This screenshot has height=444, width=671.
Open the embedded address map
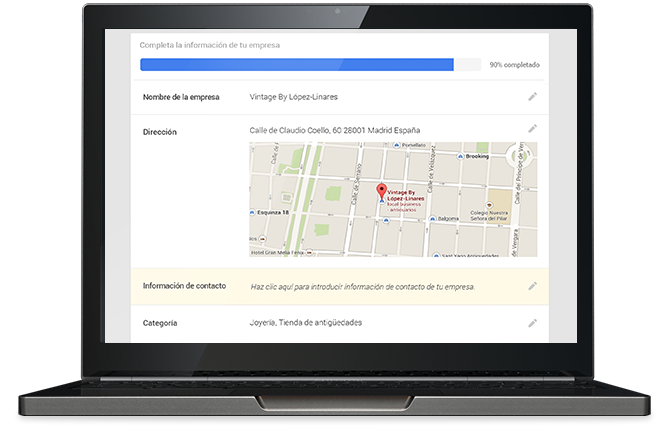[393, 199]
